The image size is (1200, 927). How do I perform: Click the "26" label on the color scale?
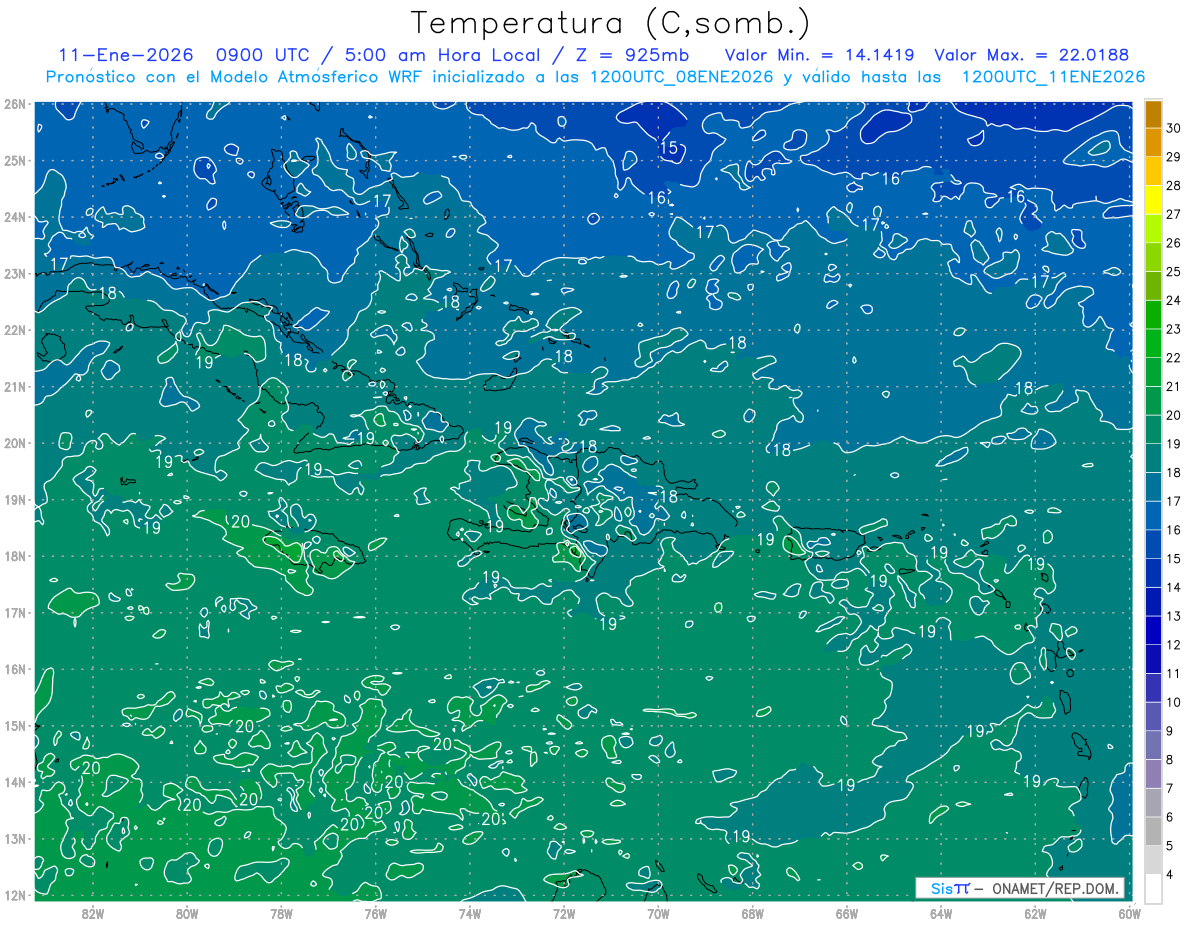click(1174, 242)
